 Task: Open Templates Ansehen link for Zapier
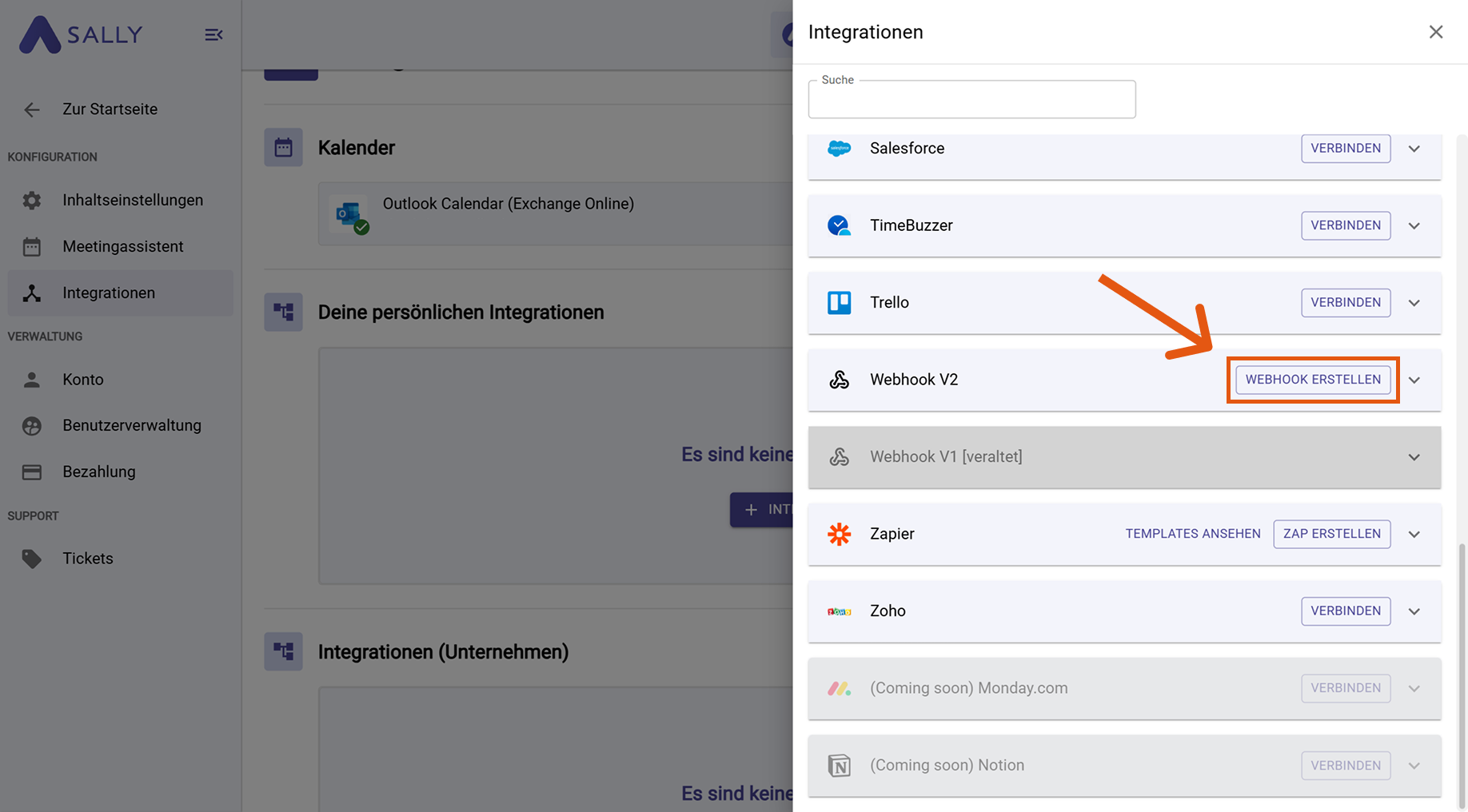tap(1192, 534)
